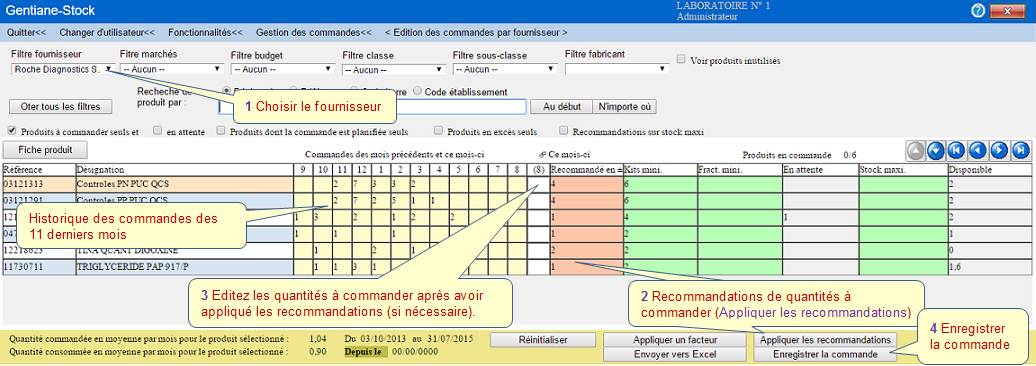Expand the Filtre budget dropdown
Image resolution: width=1036 pixels, height=366 pixels.
283,69
